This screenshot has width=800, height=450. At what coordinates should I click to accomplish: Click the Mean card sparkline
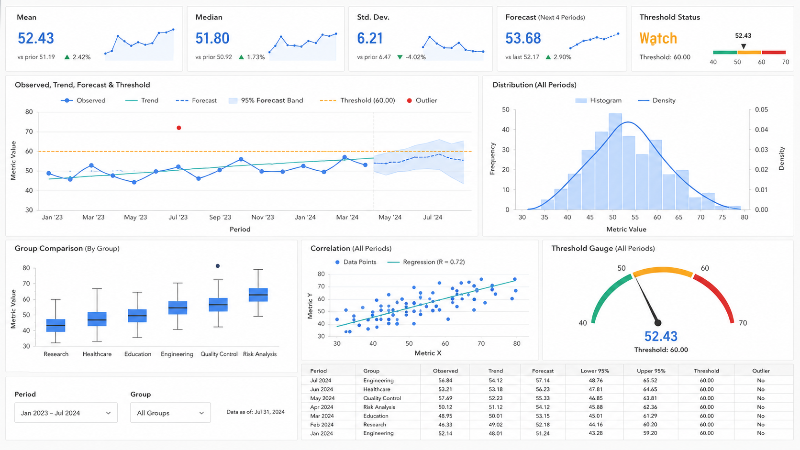[x=139, y=45]
